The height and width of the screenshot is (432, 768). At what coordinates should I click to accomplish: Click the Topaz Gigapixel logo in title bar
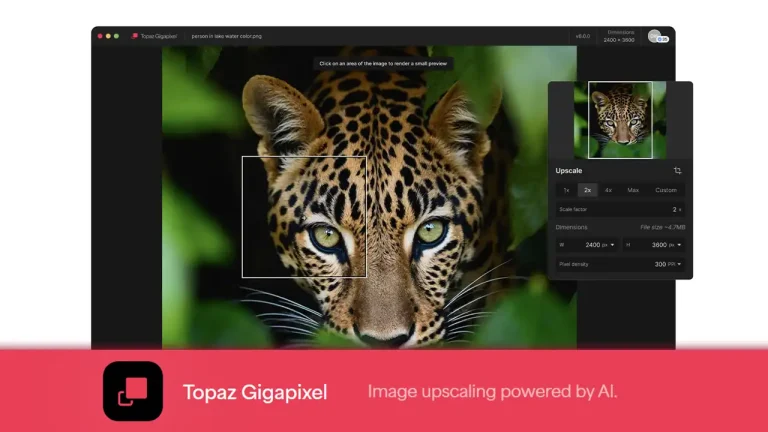click(x=134, y=36)
